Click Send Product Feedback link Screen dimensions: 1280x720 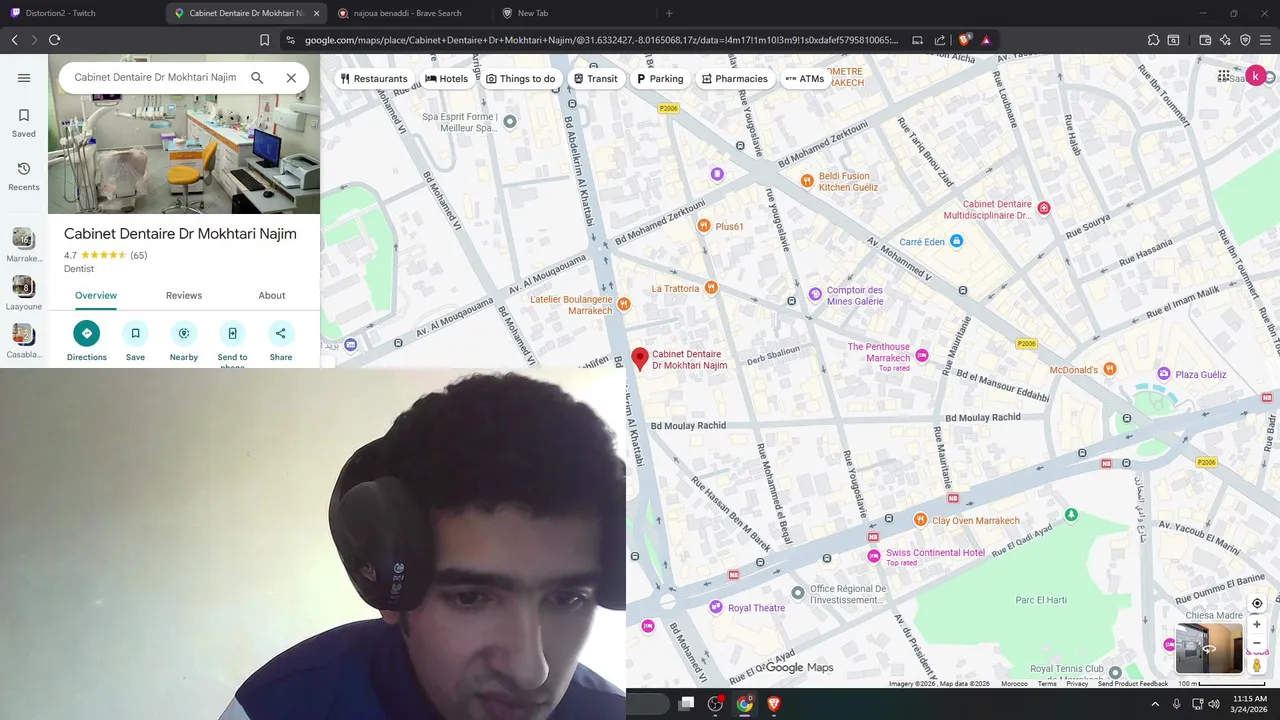pos(1133,684)
